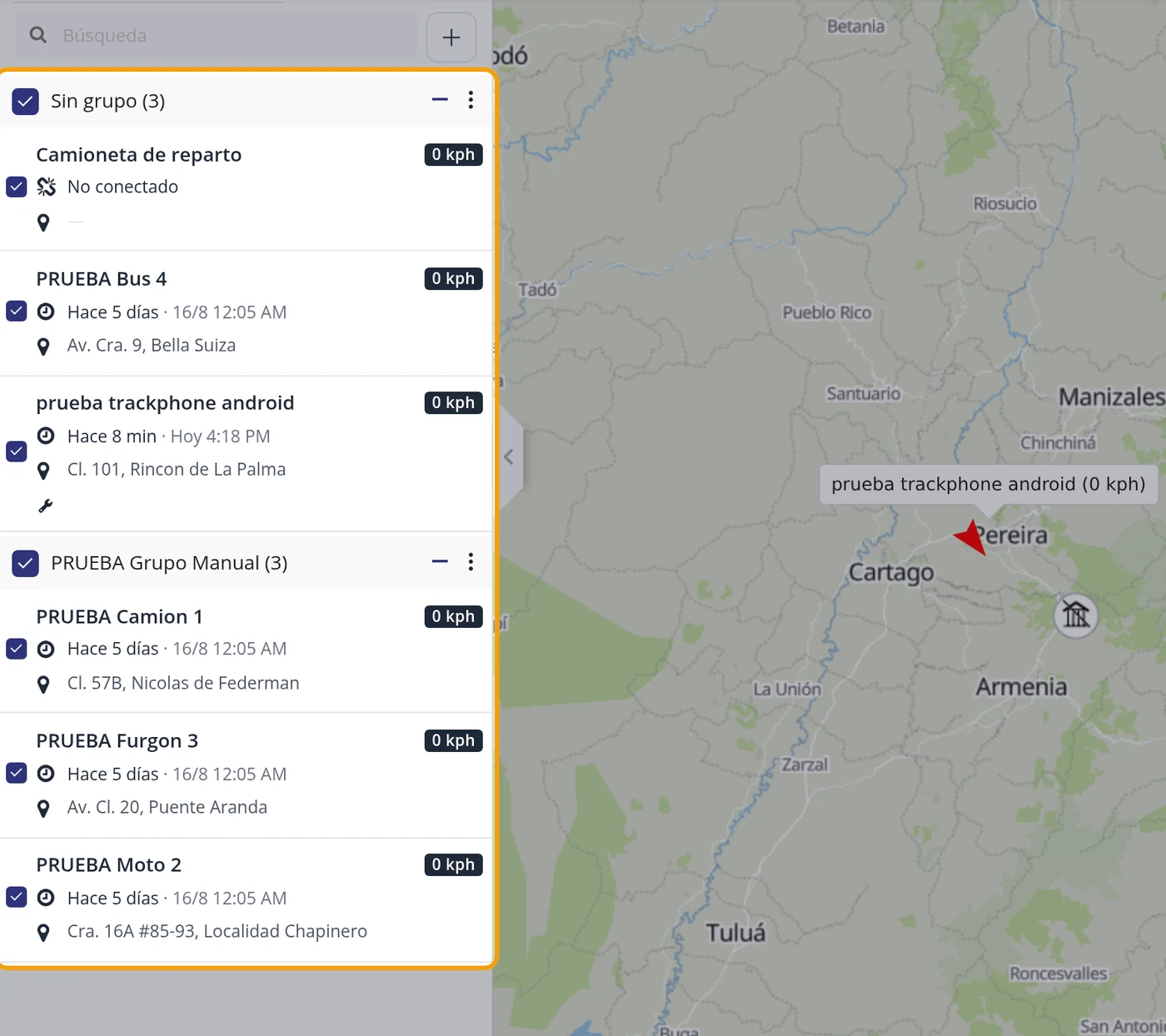Focus the Búsqueda search field
The image size is (1166, 1036).
(217, 36)
